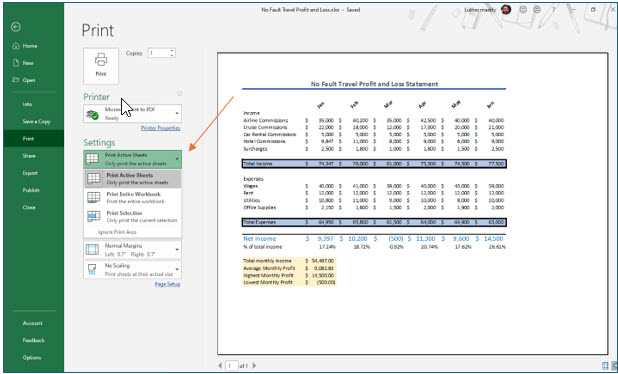Click the Home house icon
Image resolution: width=618 pixels, height=374 pixels.
[x=16, y=46]
